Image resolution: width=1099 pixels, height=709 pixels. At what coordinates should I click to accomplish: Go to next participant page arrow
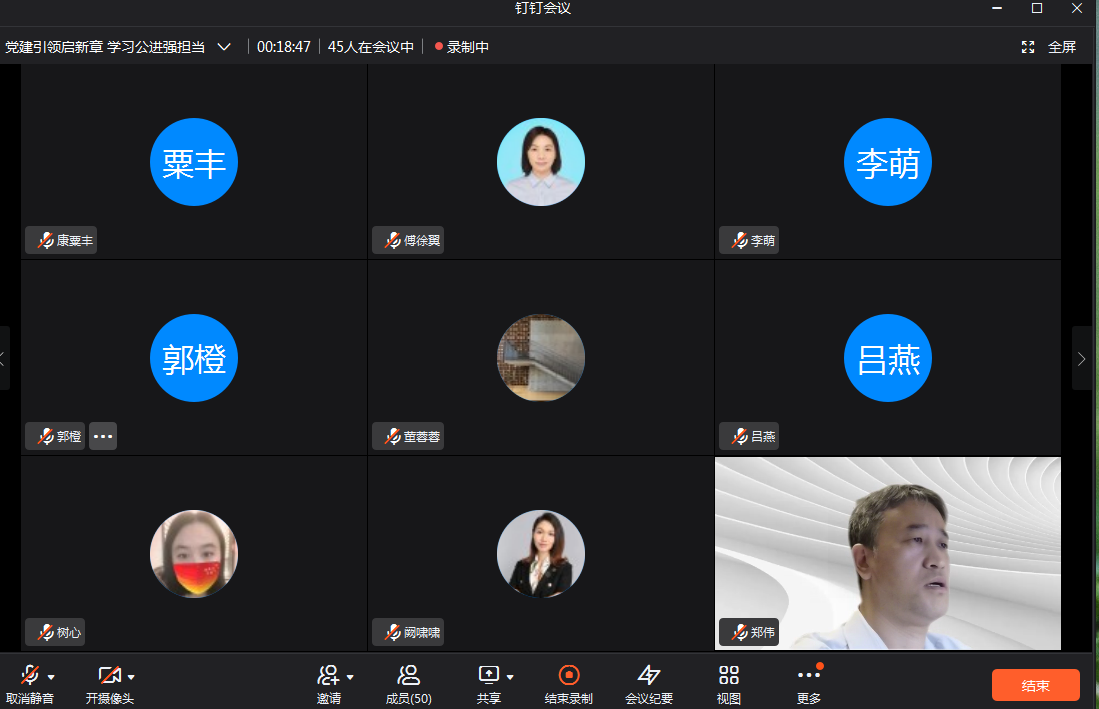coord(1081,358)
